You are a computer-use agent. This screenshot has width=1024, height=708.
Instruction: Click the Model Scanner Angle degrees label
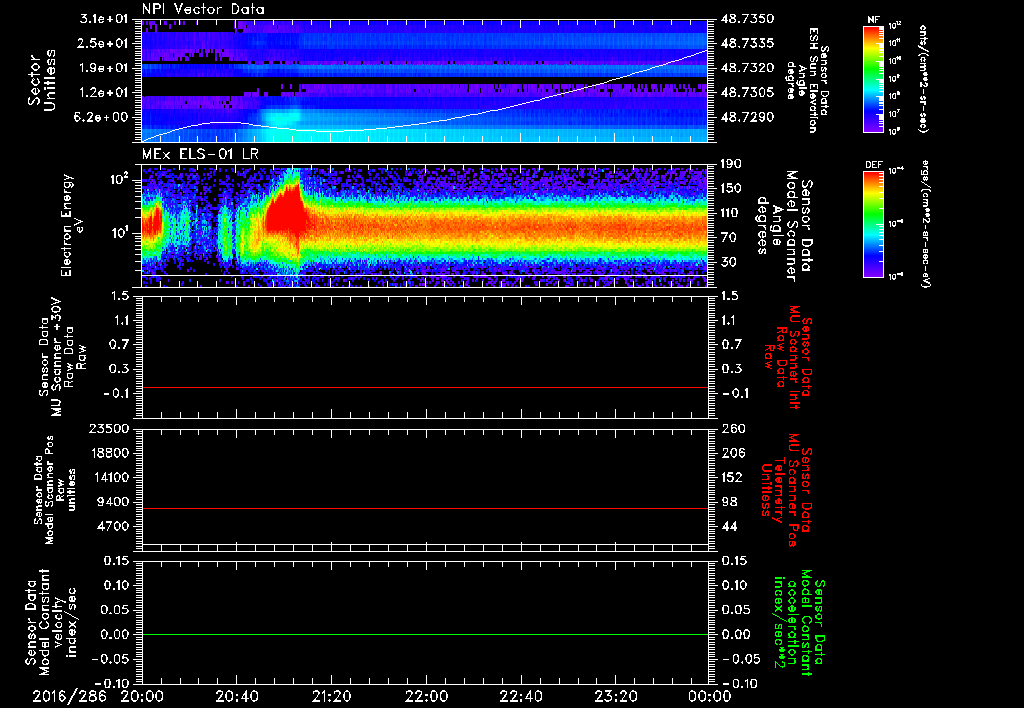tap(784, 225)
